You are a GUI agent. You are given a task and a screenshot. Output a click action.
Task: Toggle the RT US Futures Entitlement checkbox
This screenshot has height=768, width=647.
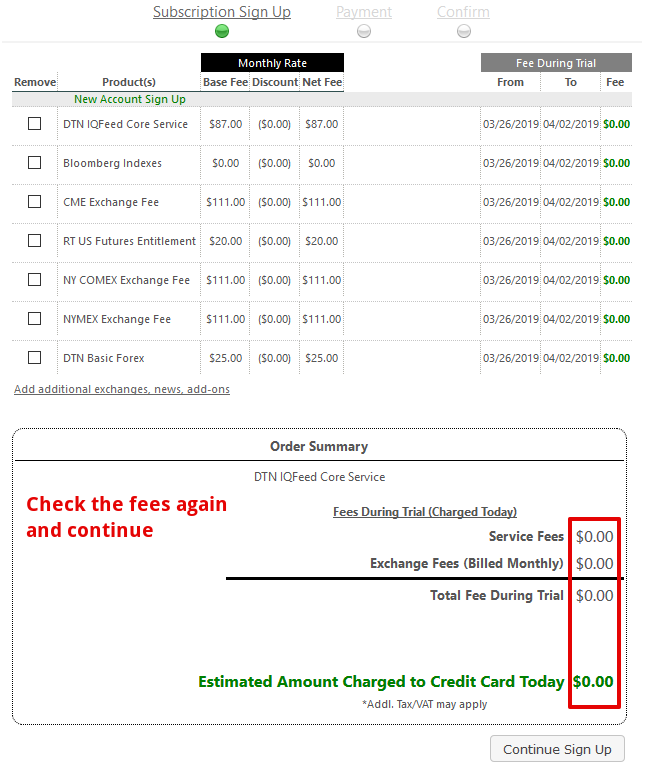point(35,241)
